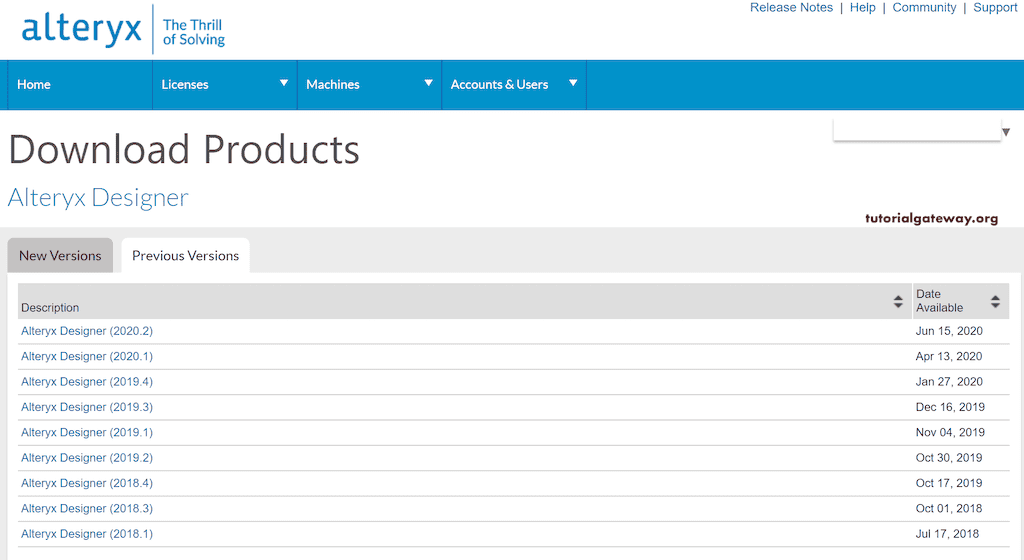Open the Release Notes link
This screenshot has width=1024, height=560.
tap(791, 8)
